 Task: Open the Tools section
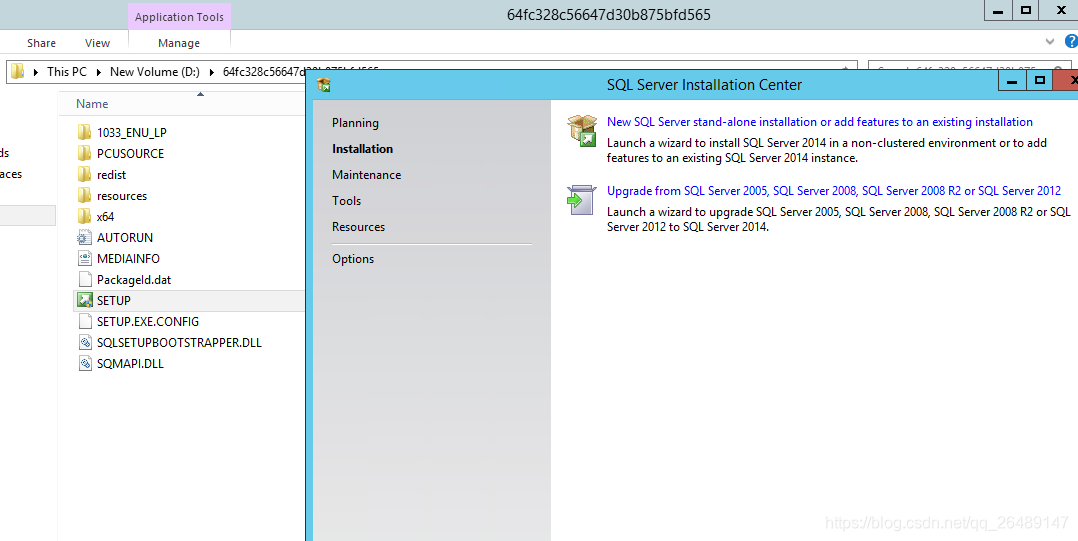(x=346, y=201)
